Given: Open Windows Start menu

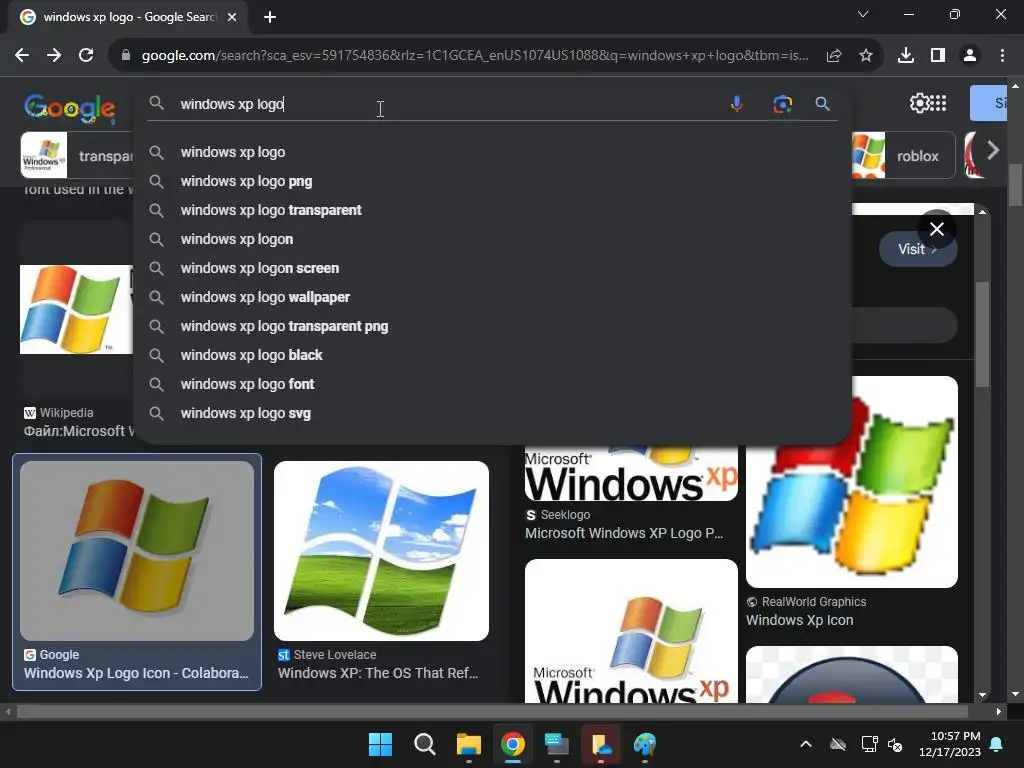Looking at the screenshot, I should pos(380,744).
